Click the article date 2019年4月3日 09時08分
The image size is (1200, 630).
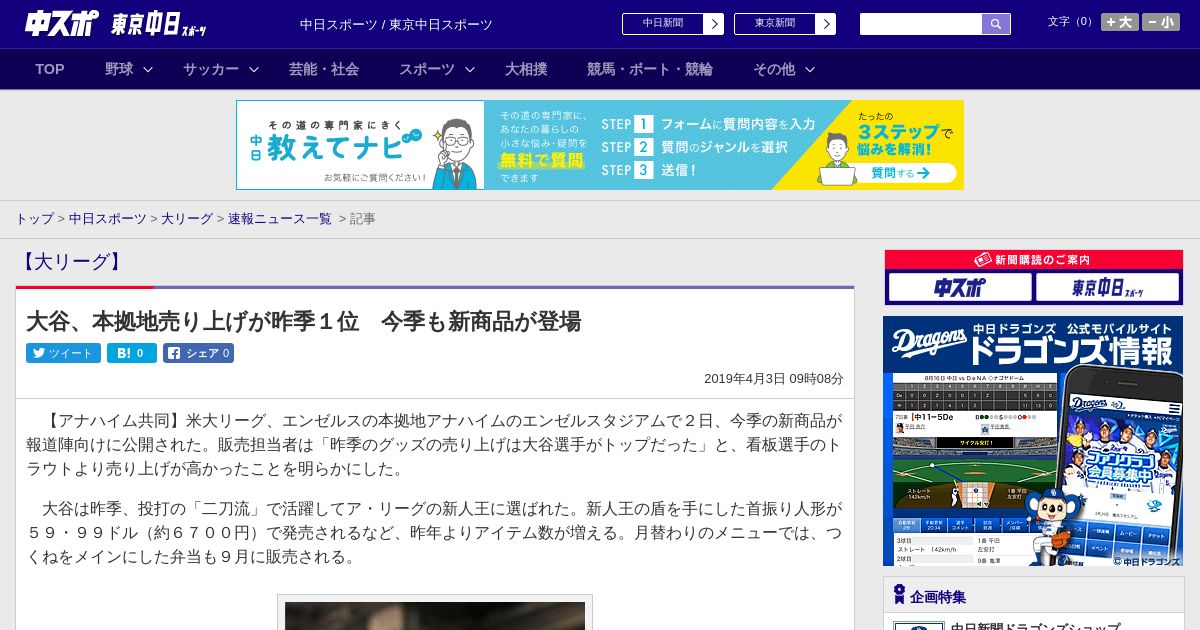(x=774, y=379)
